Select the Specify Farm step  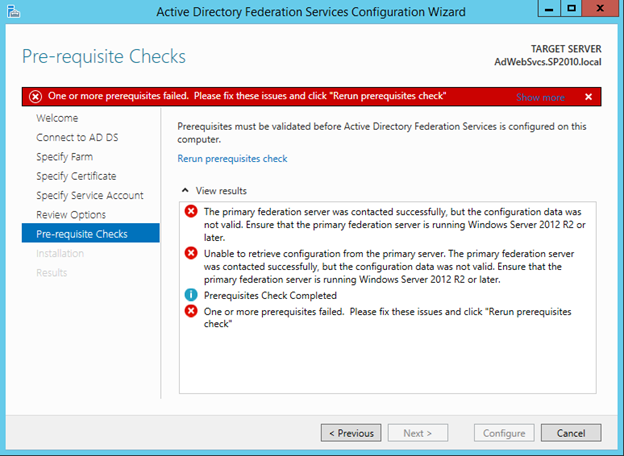[66, 157]
